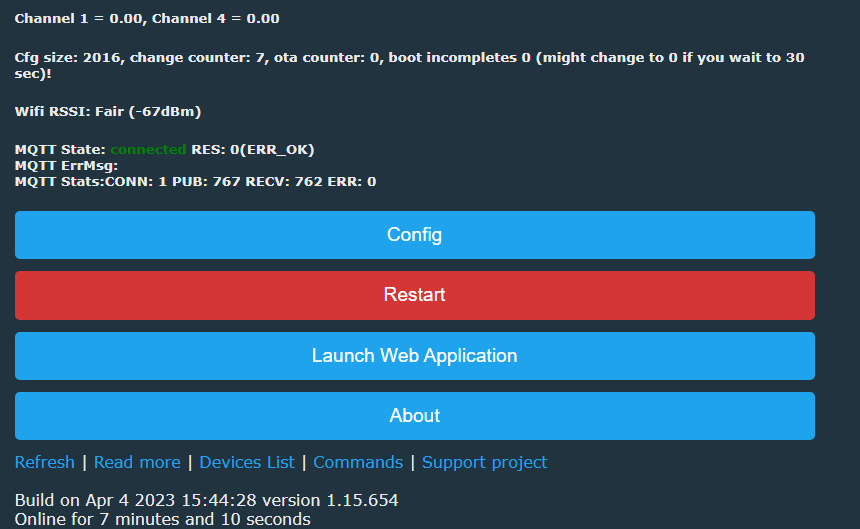Screen dimensions: 860x529
Task: Visit the Support project link
Action: (484, 462)
